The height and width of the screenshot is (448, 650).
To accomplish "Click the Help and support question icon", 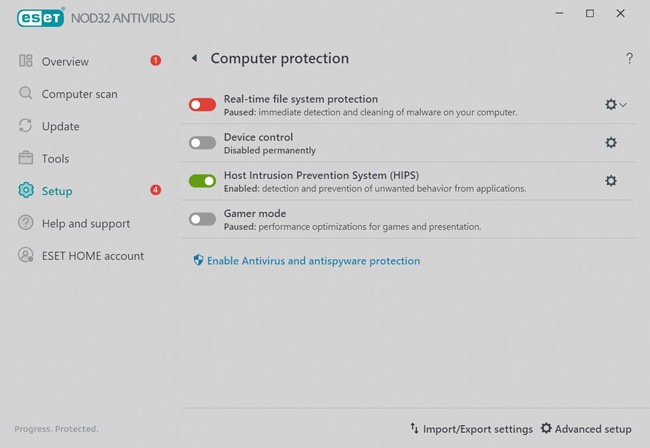I will pyautogui.click(x=26, y=223).
